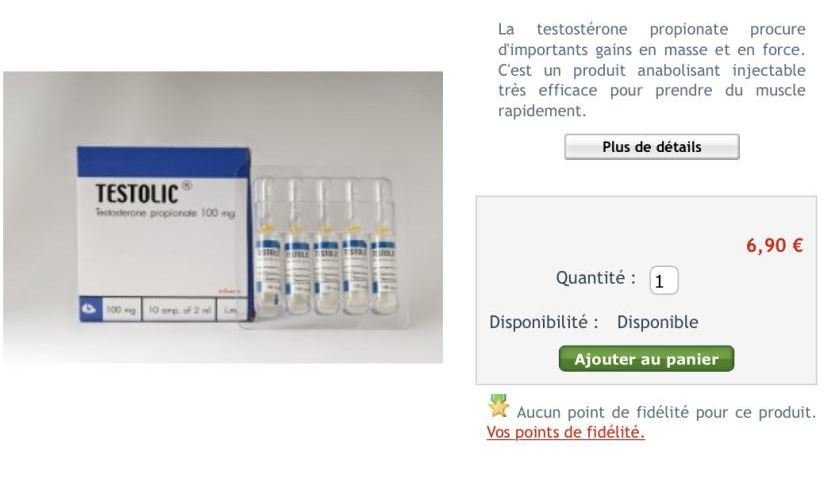This screenshot has height=479, width=825.
Task: Click the blue top band of box
Action: 163,162
